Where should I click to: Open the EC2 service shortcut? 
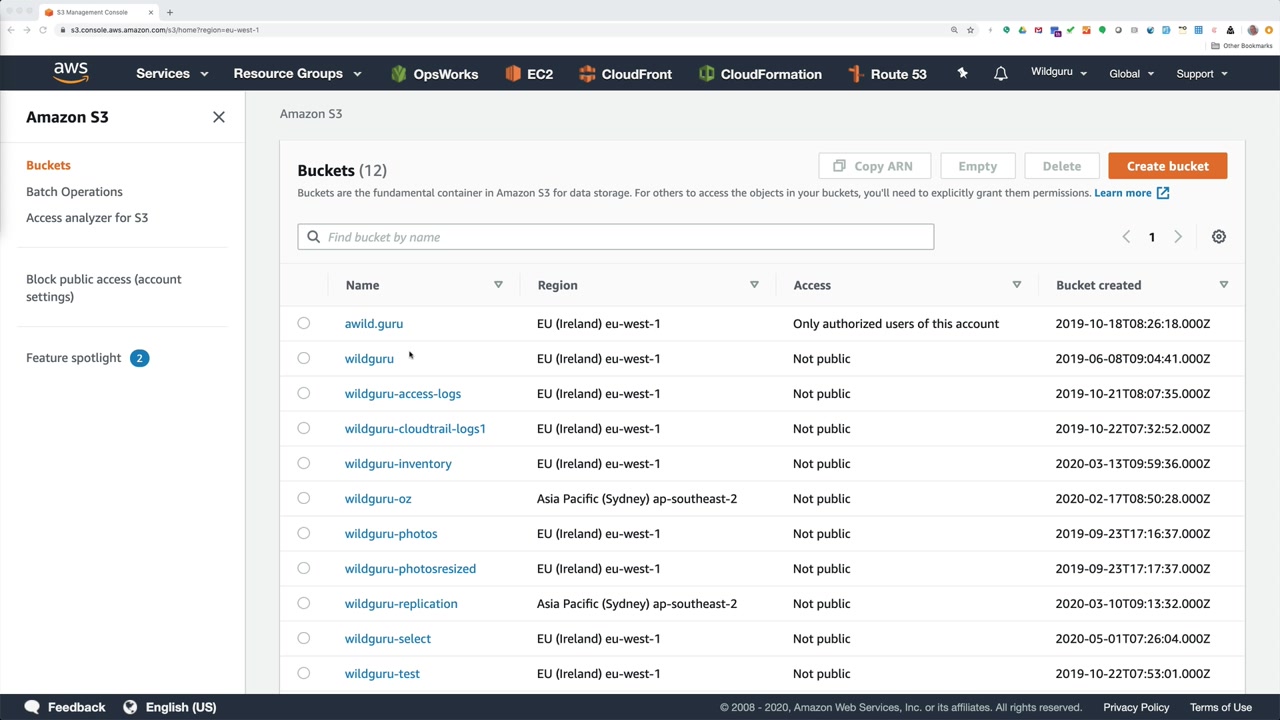tap(529, 74)
